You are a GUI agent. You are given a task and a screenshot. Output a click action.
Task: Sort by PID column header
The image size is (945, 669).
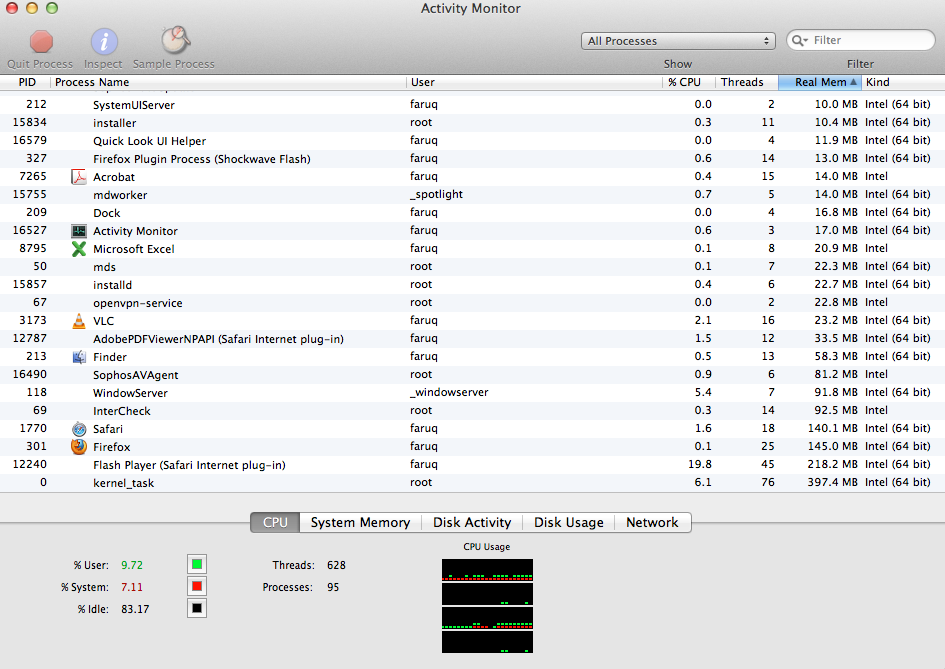pyautogui.click(x=25, y=82)
